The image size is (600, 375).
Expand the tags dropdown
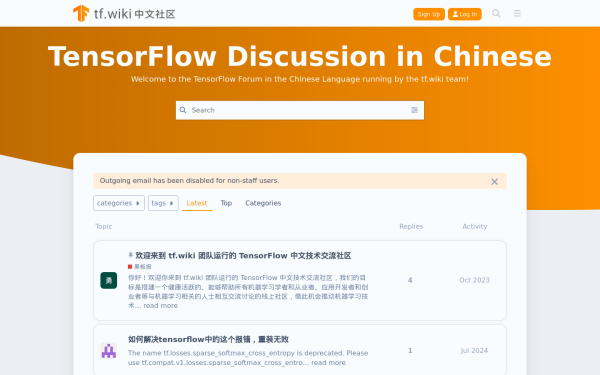pos(163,203)
